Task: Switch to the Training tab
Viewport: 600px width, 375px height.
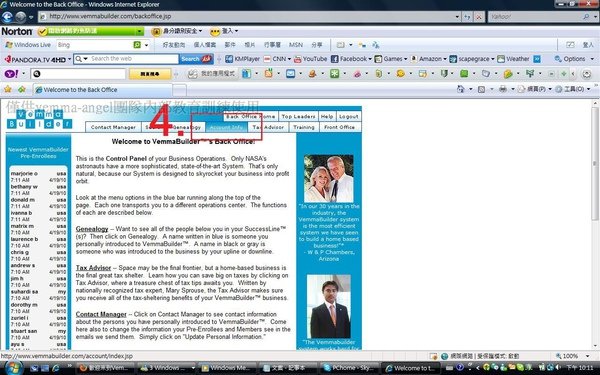Action: (x=304, y=127)
